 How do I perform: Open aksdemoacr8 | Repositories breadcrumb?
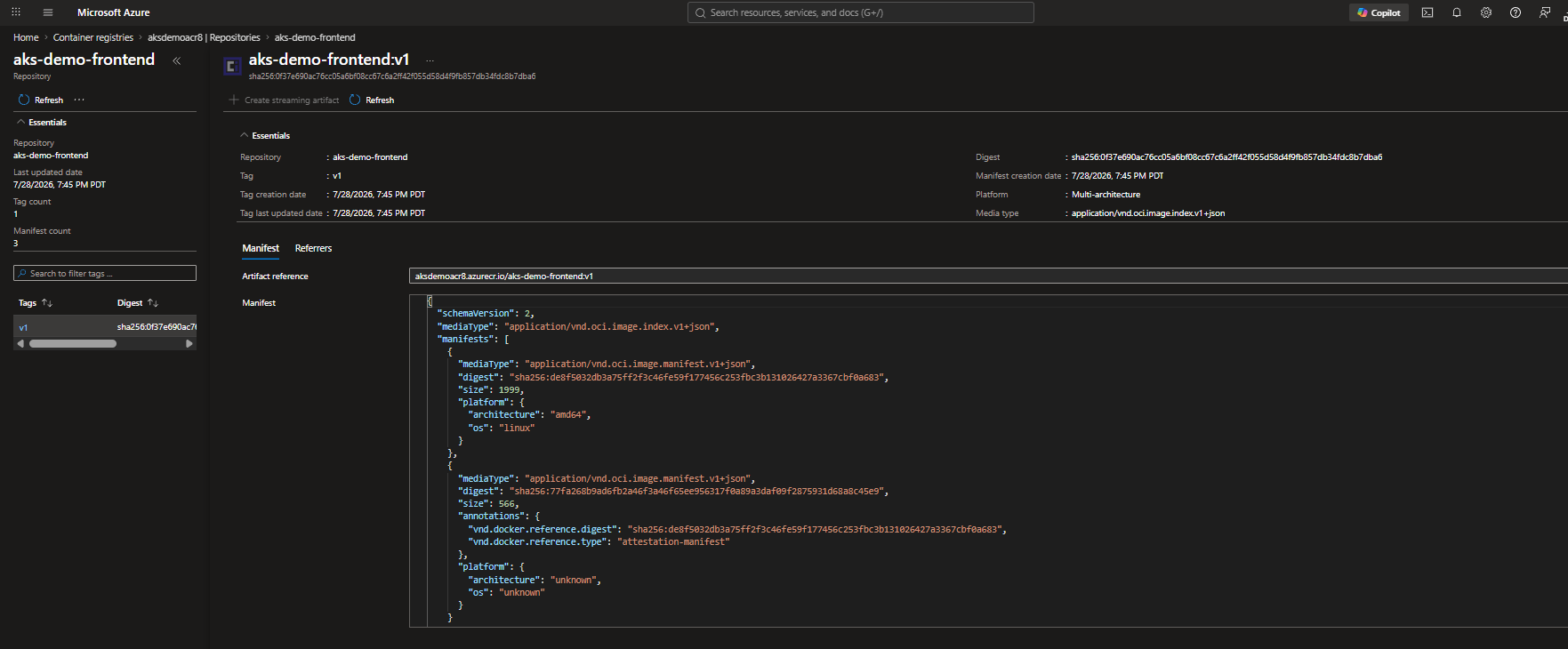204,37
